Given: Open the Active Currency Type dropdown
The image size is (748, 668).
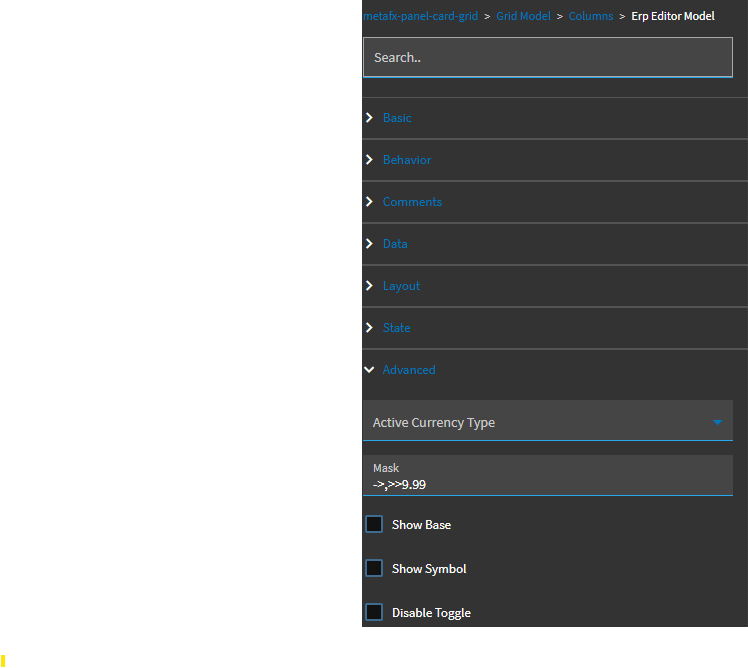Looking at the screenshot, I should (x=548, y=420).
